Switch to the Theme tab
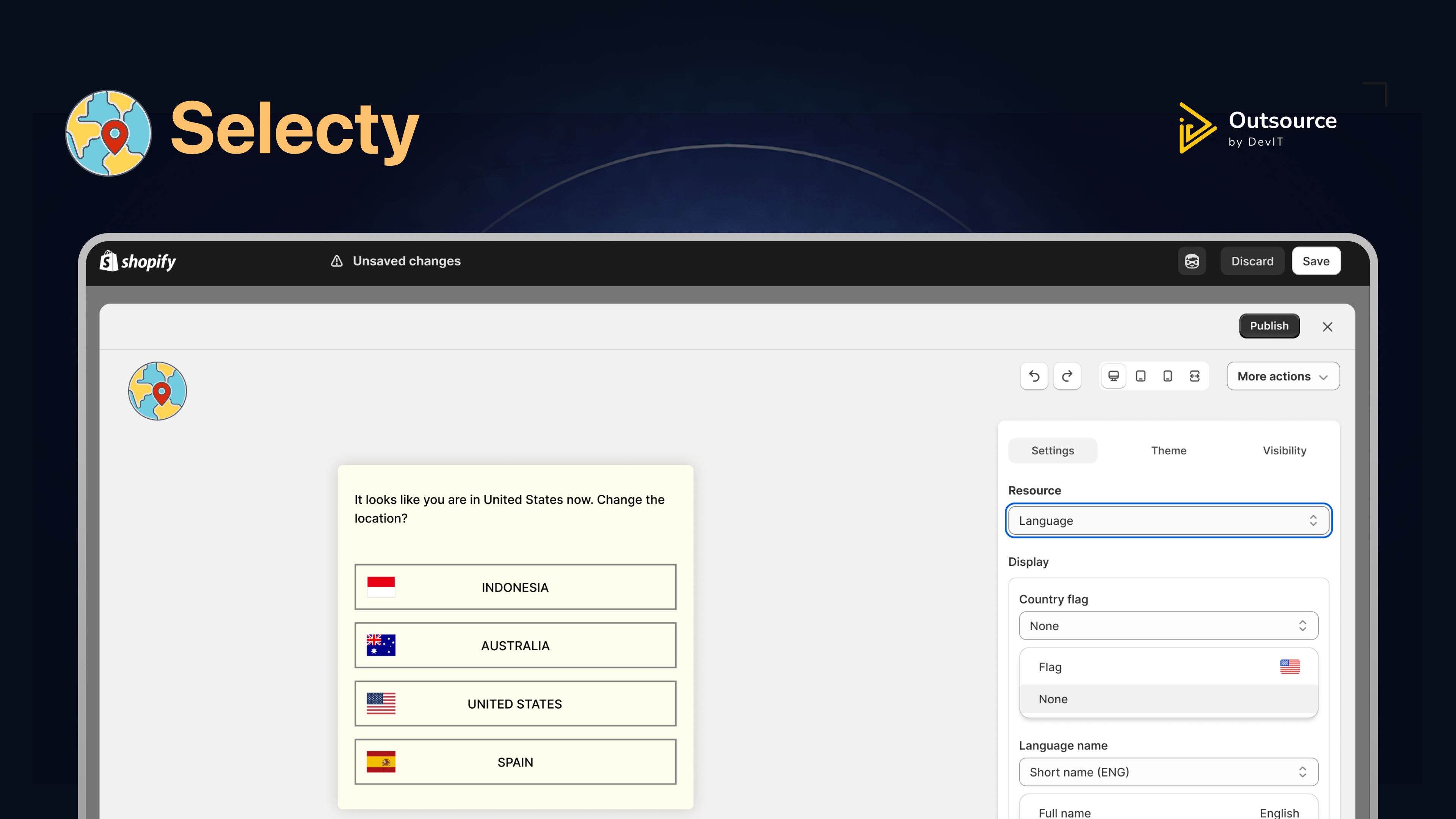The image size is (1456, 819). pos(1168,450)
